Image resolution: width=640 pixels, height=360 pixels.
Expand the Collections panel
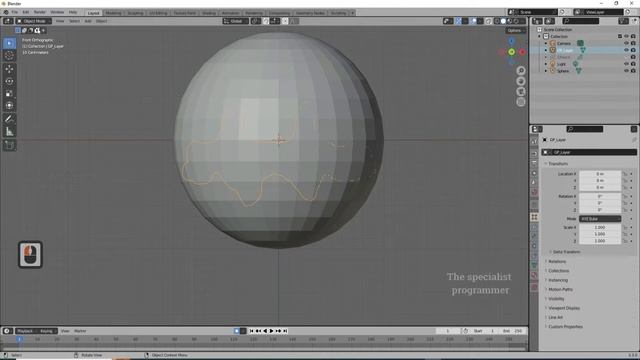pos(558,271)
